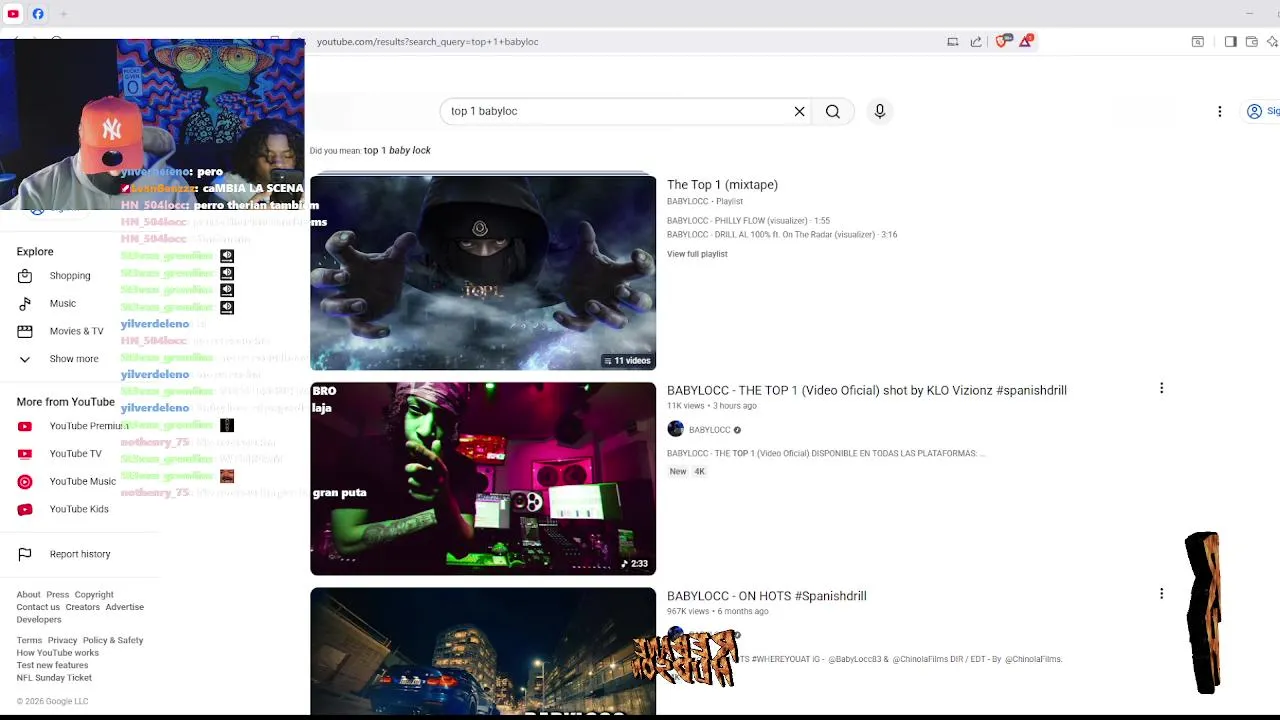
Task: Open Report history text link
Action: pyautogui.click(x=80, y=554)
